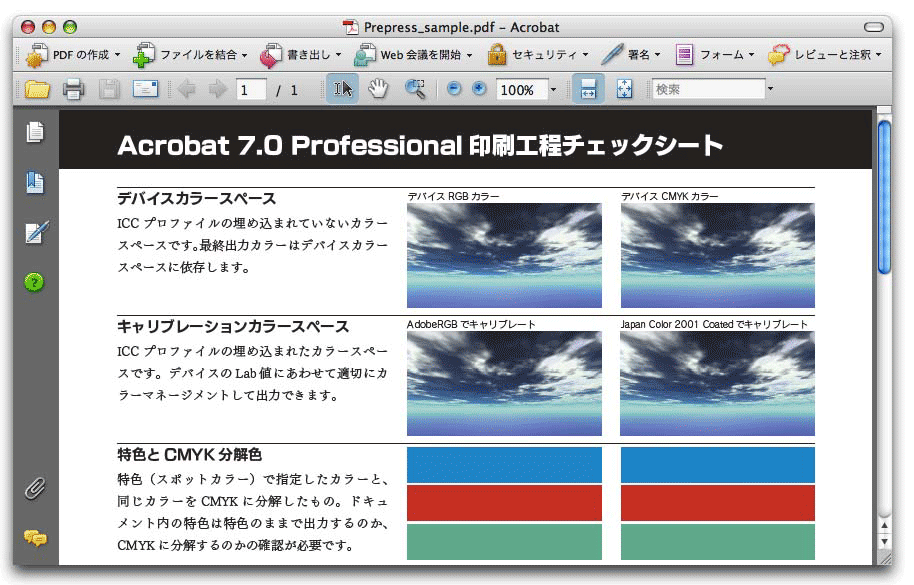This screenshot has height=585, width=914.
Task: Expand the レビューと注釈 dropdown menu
Action: 878,55
